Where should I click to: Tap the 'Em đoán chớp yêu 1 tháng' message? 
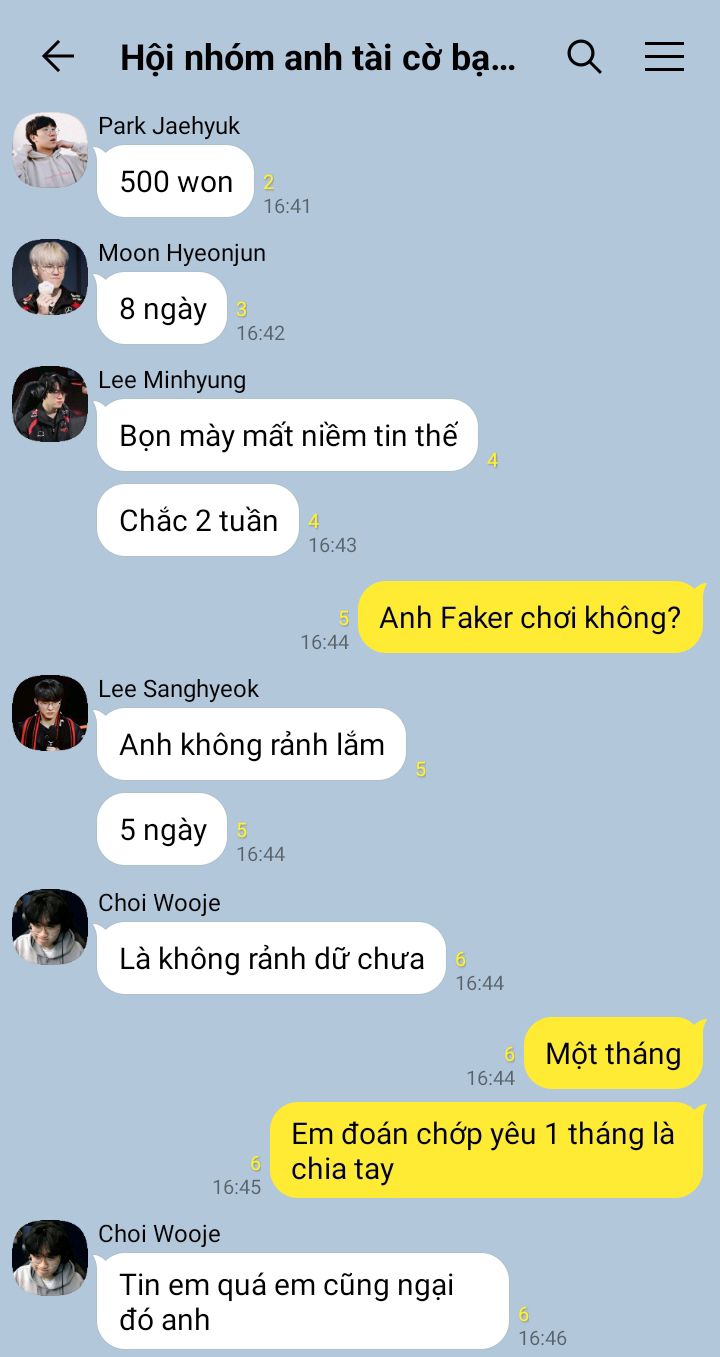click(487, 1150)
